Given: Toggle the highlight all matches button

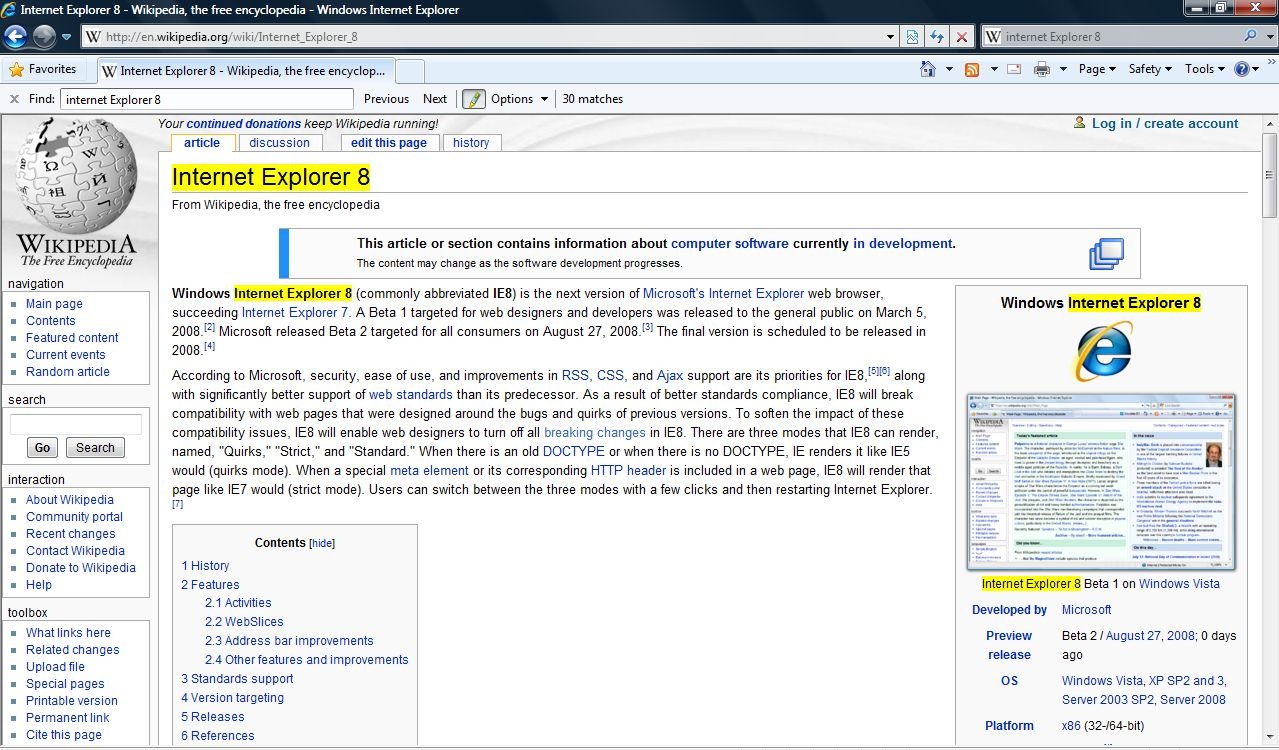Looking at the screenshot, I should point(473,99).
